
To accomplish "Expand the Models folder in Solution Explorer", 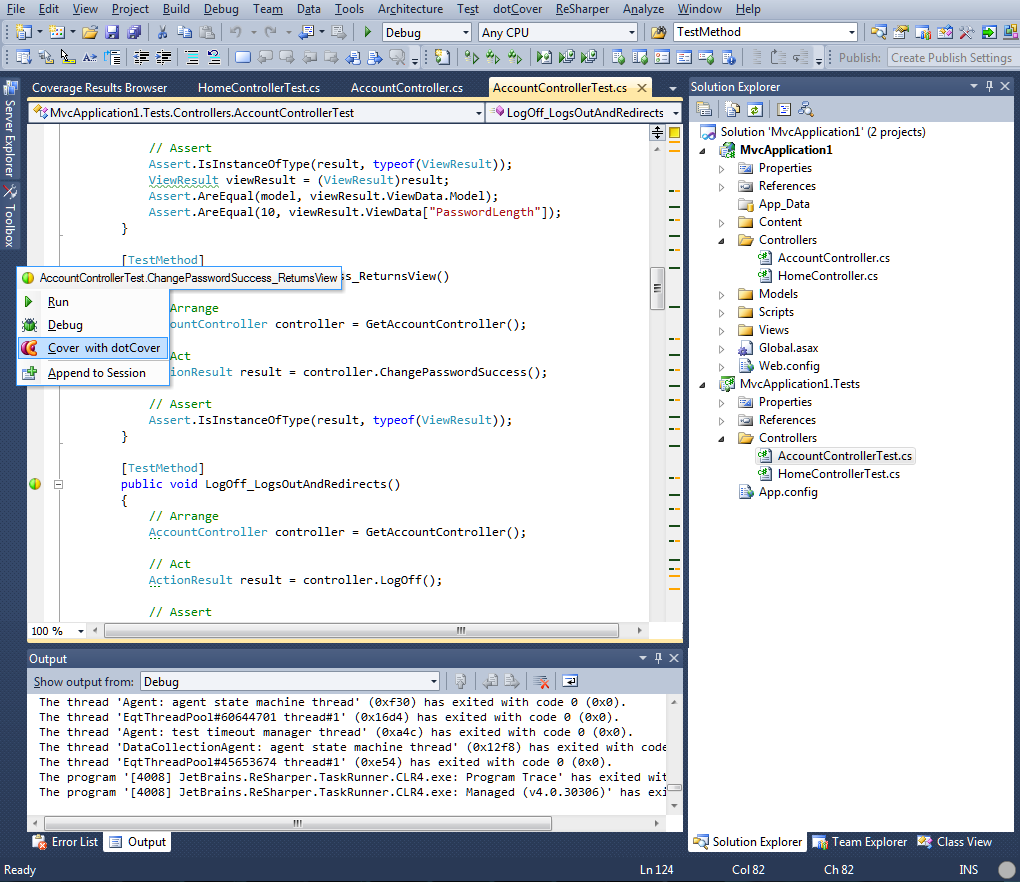I will (721, 295).
